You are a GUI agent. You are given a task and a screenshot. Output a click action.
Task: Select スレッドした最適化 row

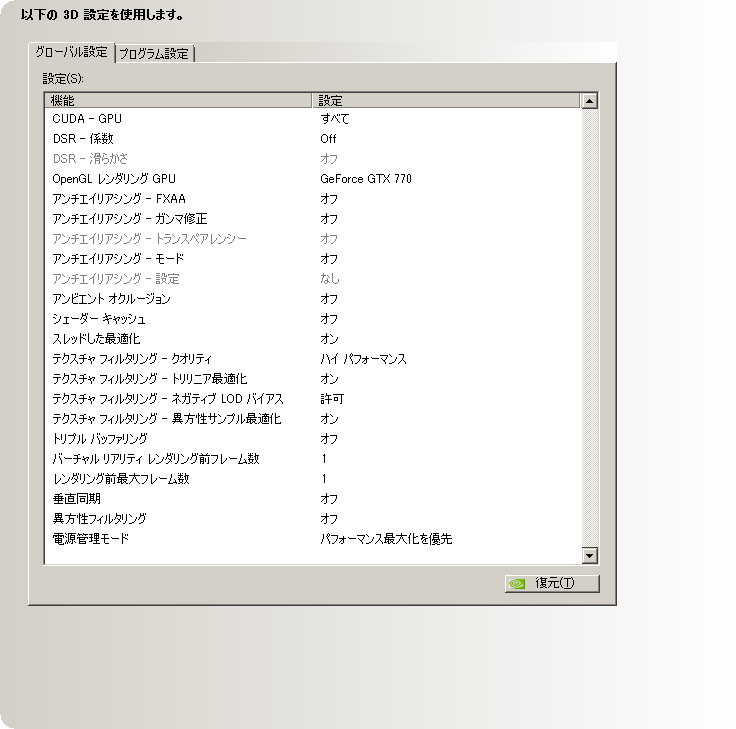(x=313, y=339)
